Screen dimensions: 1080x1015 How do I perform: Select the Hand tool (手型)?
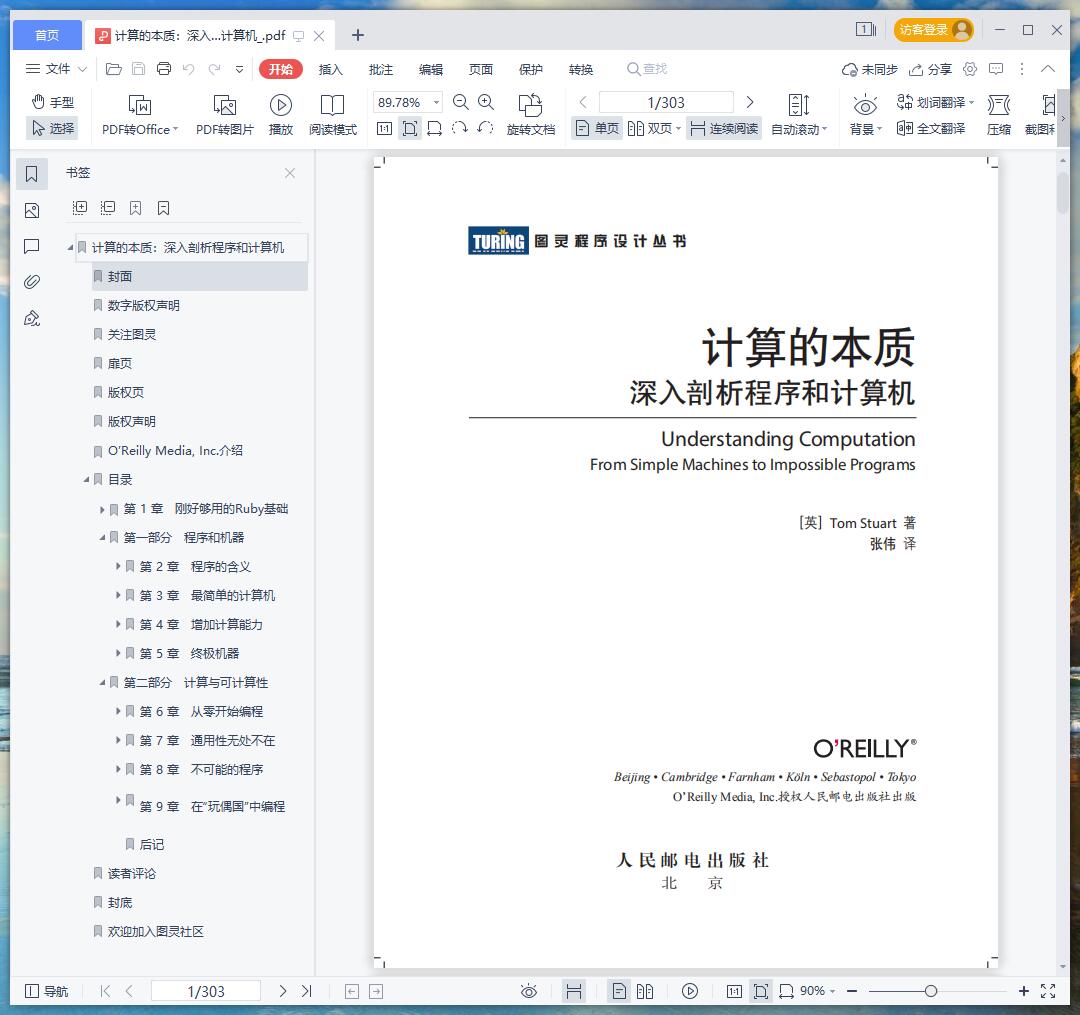click(52, 102)
